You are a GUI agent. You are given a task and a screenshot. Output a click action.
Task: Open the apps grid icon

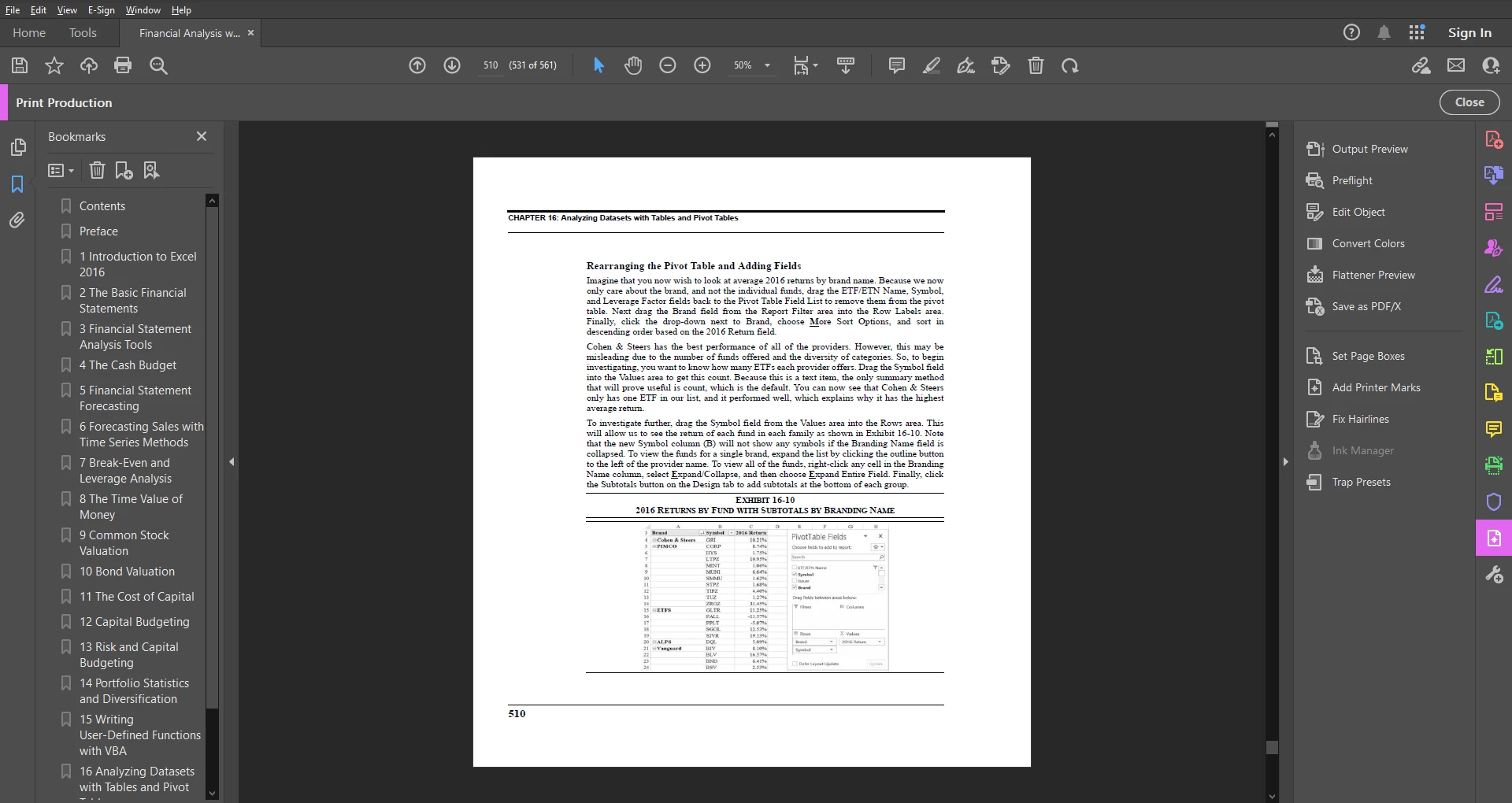[1417, 32]
